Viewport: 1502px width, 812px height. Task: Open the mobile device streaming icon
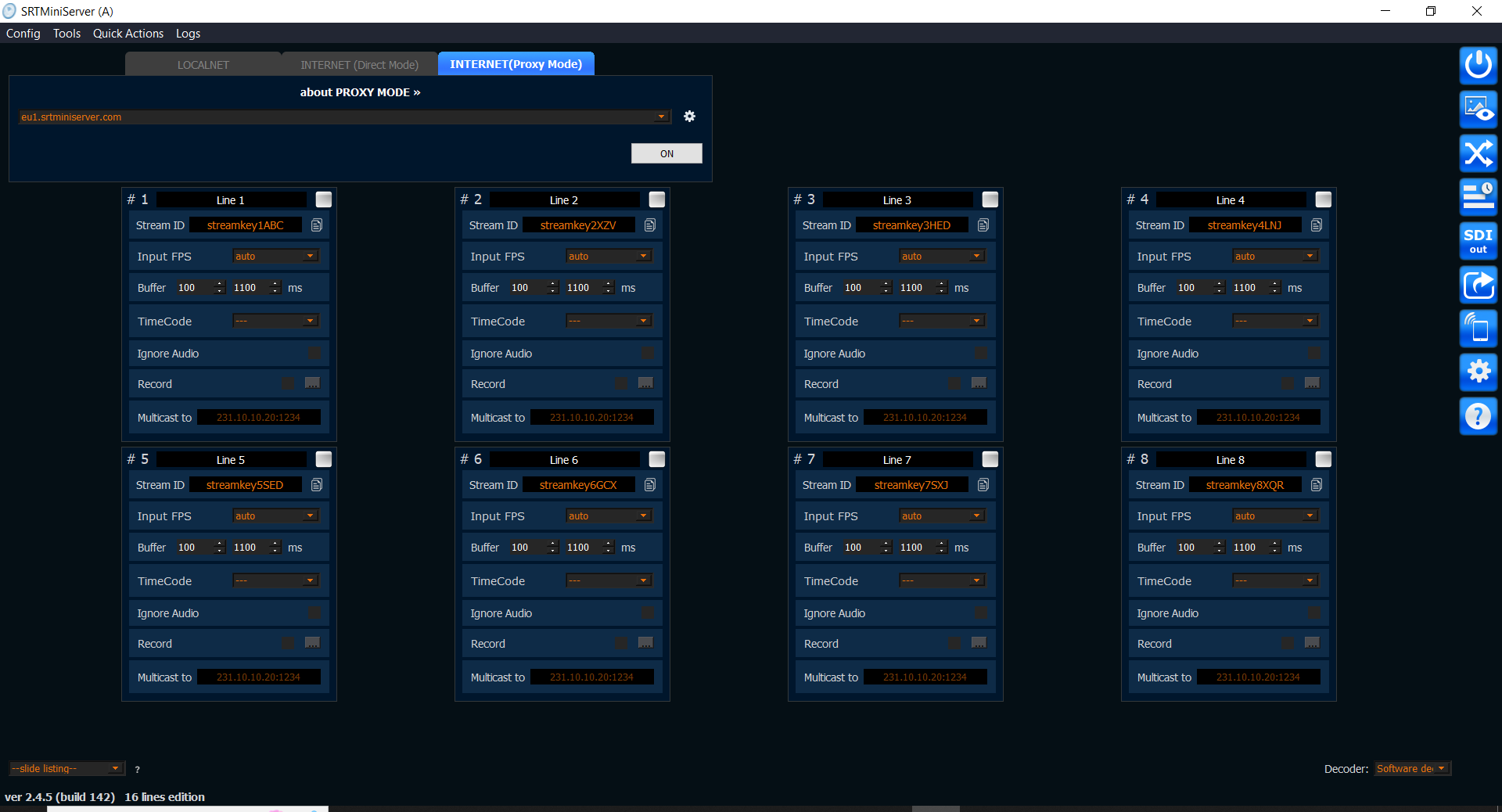pos(1478,328)
